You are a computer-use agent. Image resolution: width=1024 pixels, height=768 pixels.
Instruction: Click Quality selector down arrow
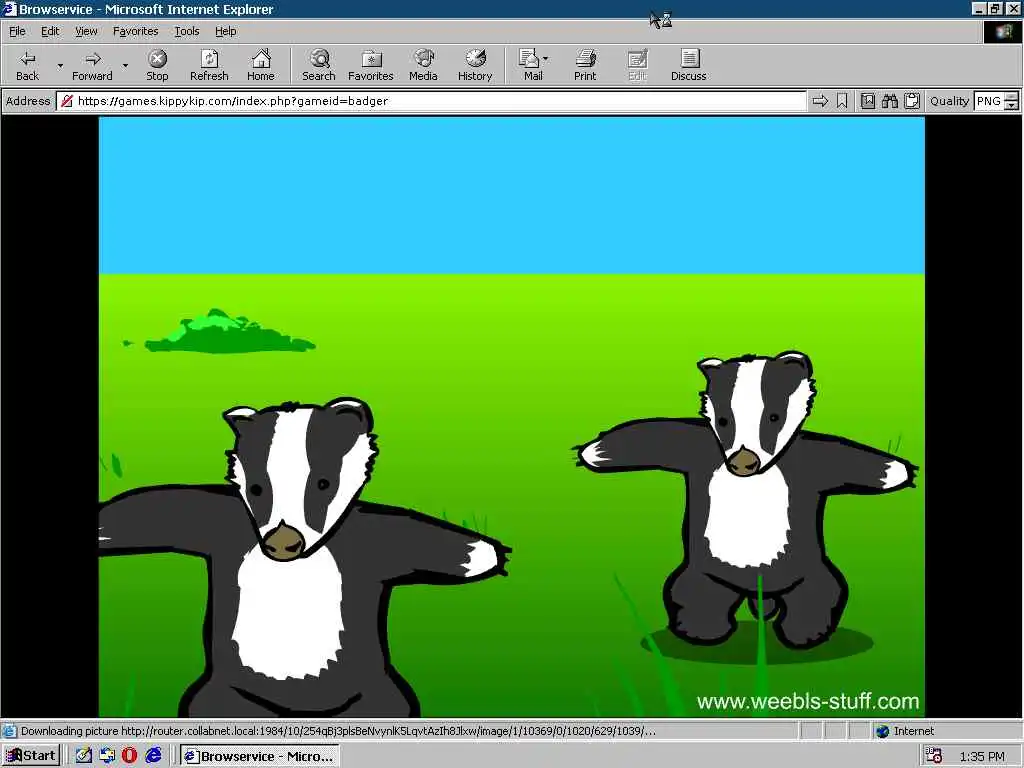[x=1011, y=105]
